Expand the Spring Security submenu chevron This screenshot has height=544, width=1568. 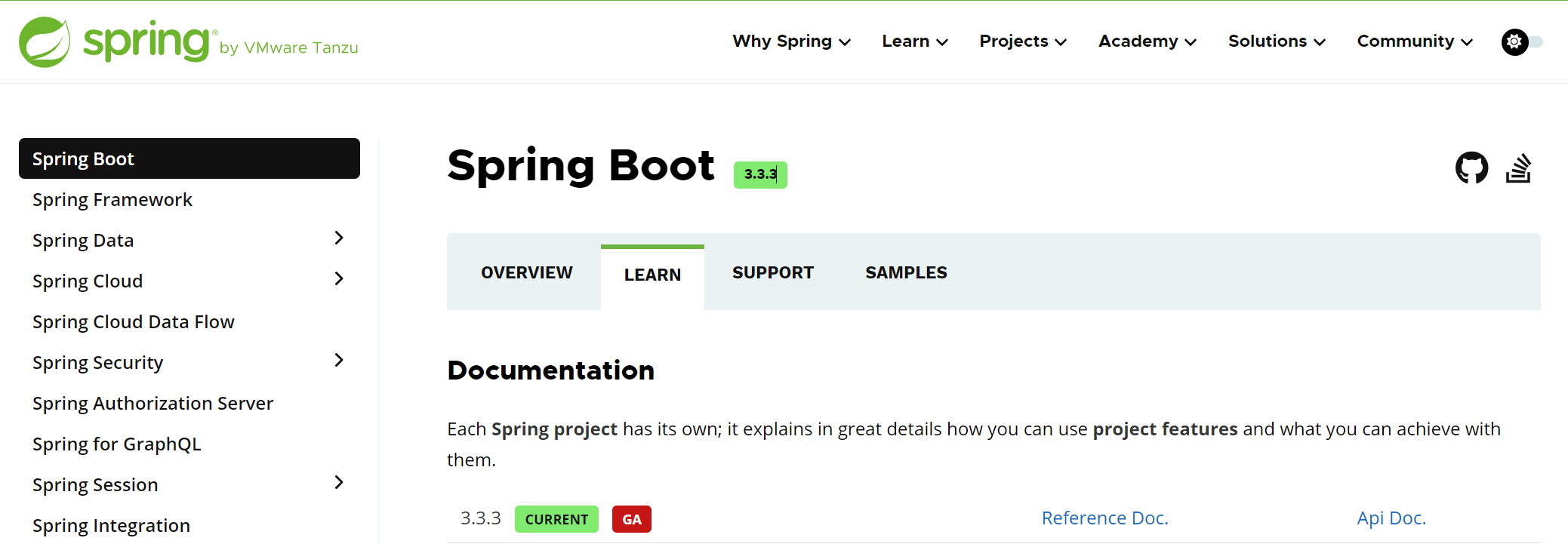coord(339,361)
